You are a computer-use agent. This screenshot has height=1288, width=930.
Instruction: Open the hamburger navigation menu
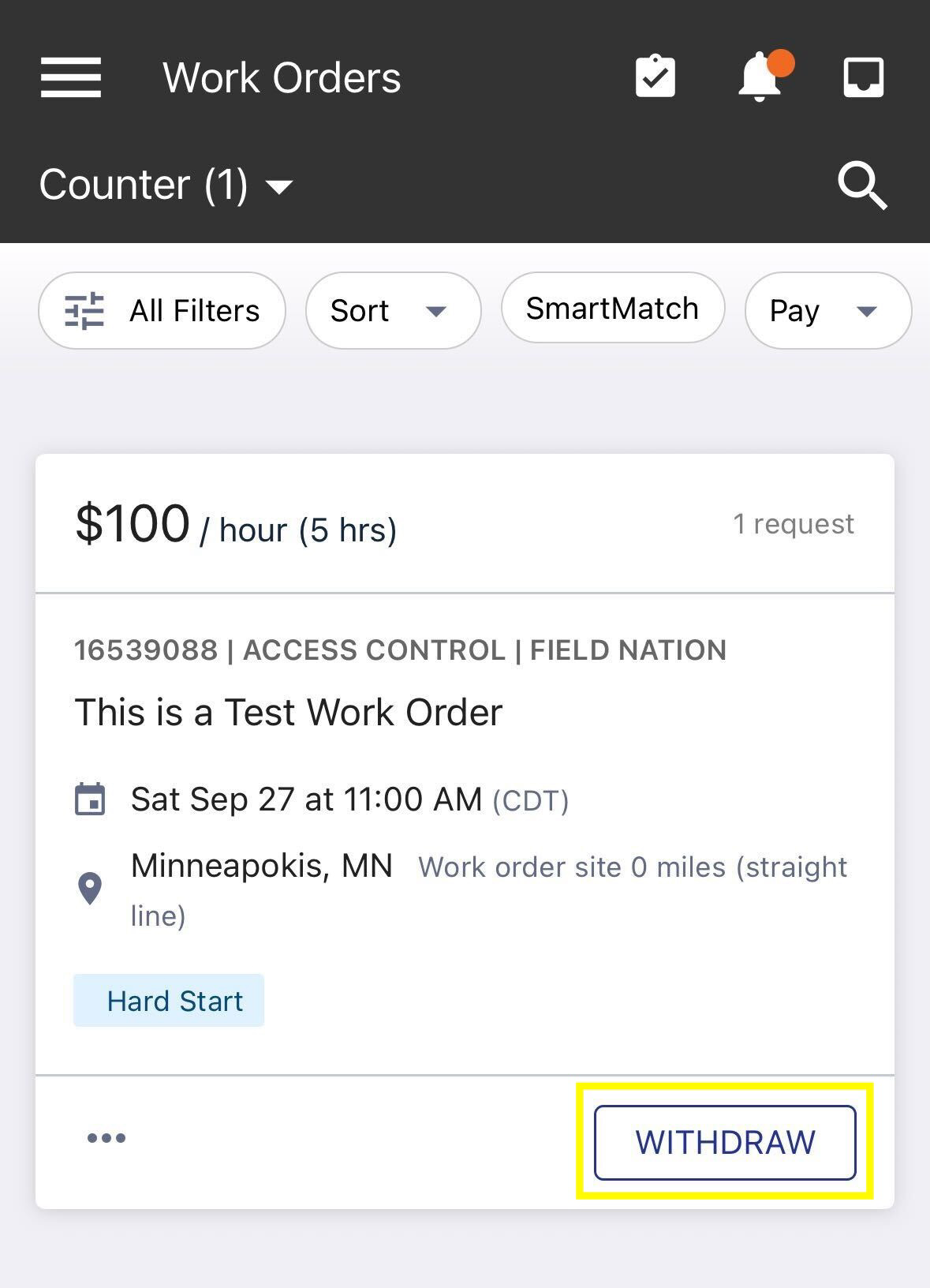[71, 77]
